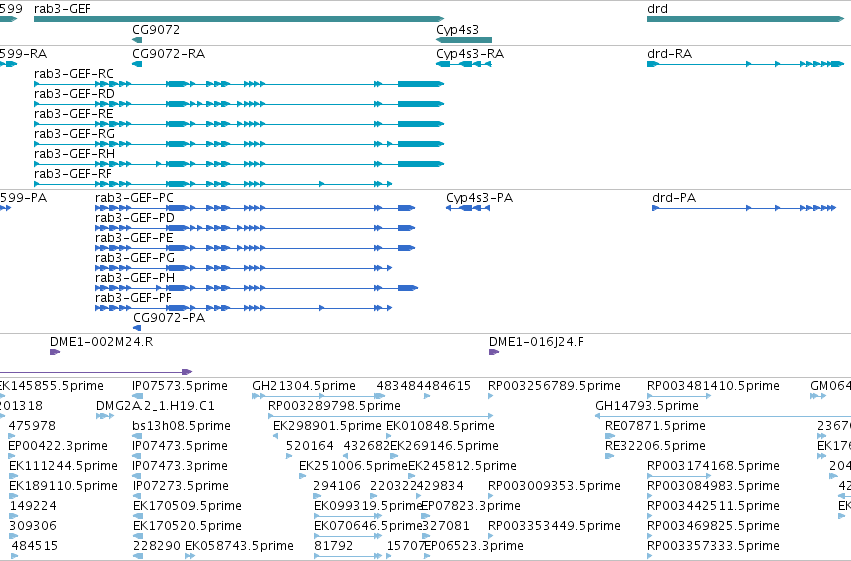Select the DME1-002M24.R feature
This screenshot has width=851, height=561.
pos(101,342)
